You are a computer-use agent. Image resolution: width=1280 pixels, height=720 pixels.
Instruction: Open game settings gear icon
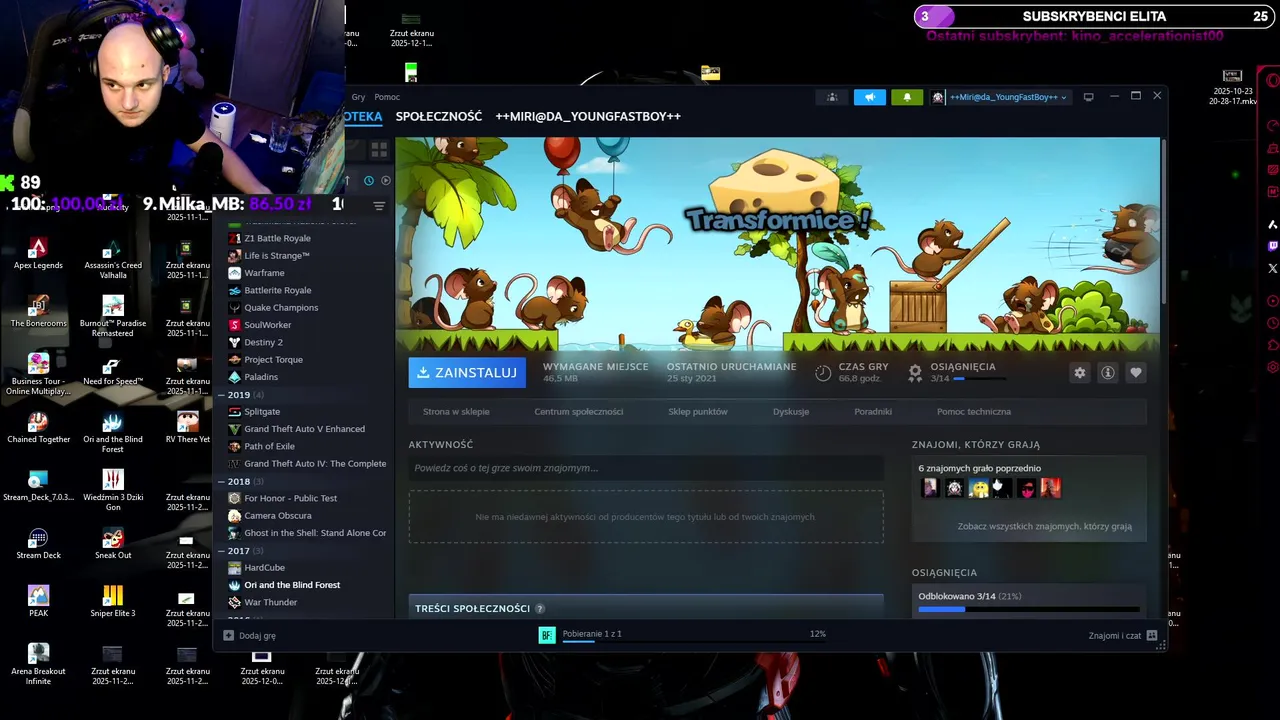click(1080, 372)
